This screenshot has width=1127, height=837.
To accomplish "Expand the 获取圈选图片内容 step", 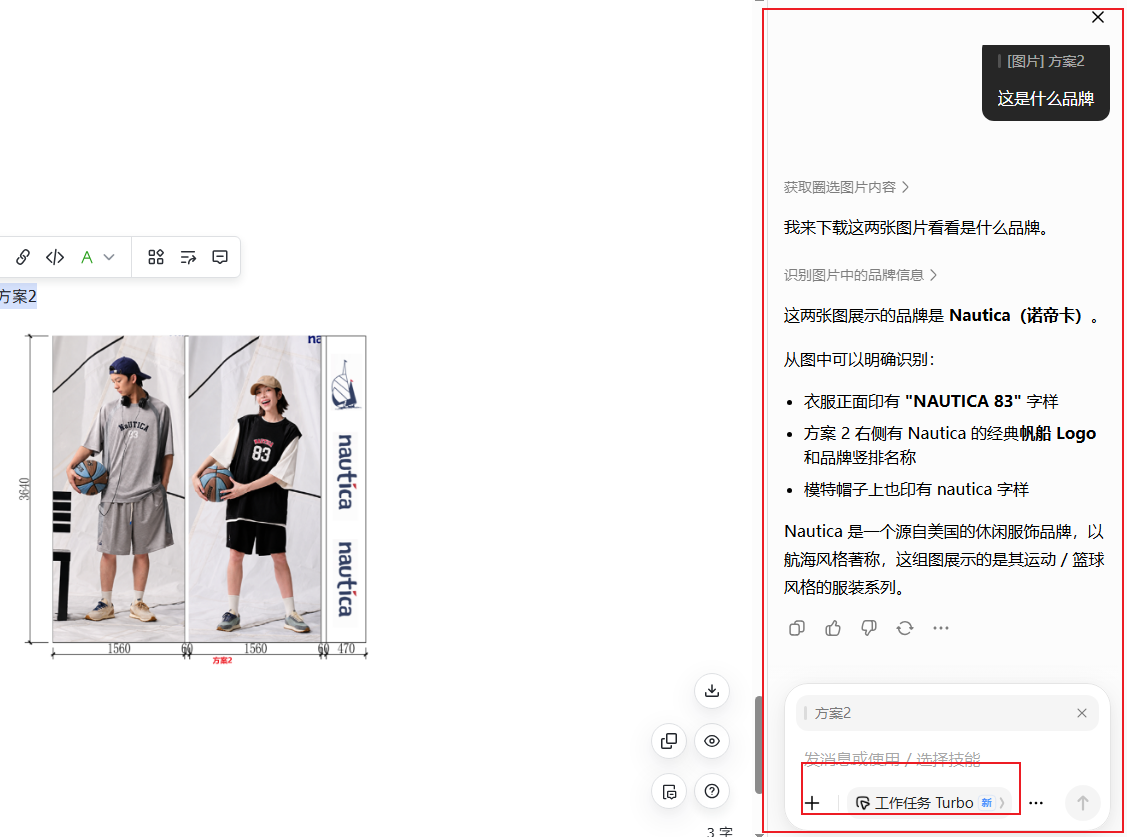I will point(846,188).
